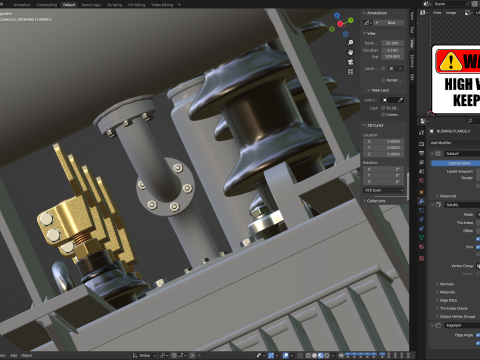Open the Object properties orange square tab
This screenshot has width=480, height=360.
[x=421, y=192]
